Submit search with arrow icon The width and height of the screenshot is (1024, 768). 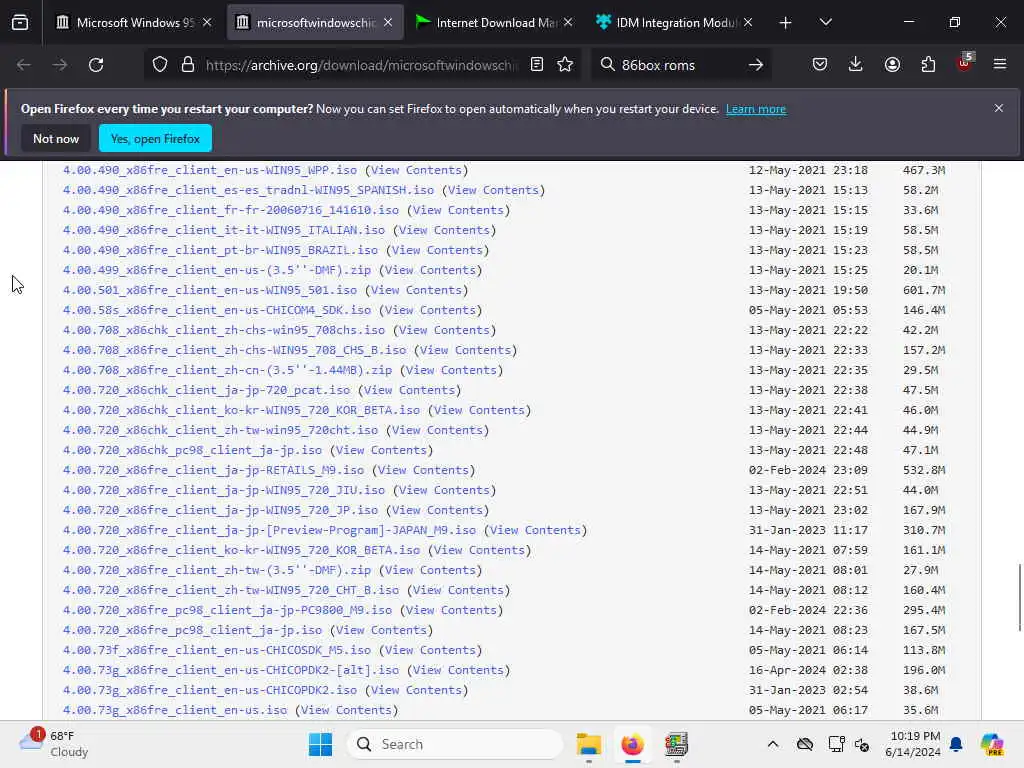756,65
